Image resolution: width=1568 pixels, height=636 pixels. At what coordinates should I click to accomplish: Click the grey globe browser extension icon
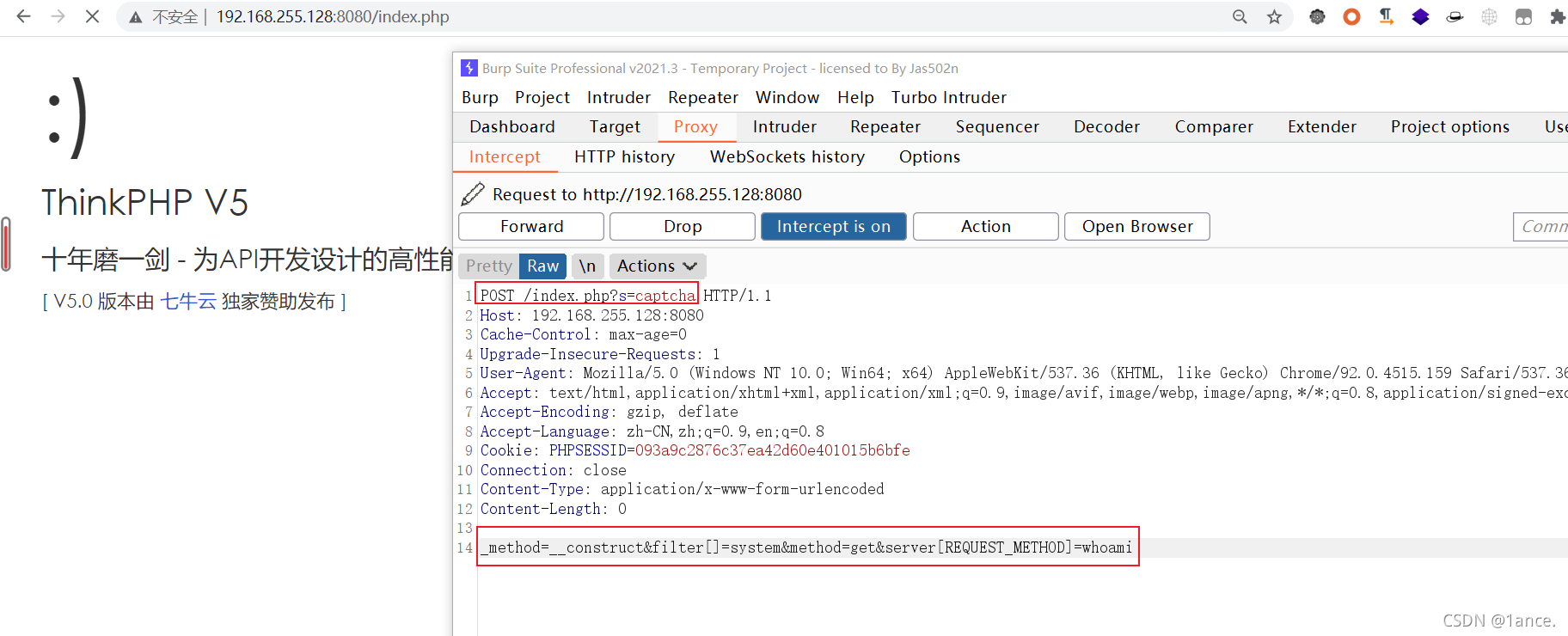pos(1489,16)
